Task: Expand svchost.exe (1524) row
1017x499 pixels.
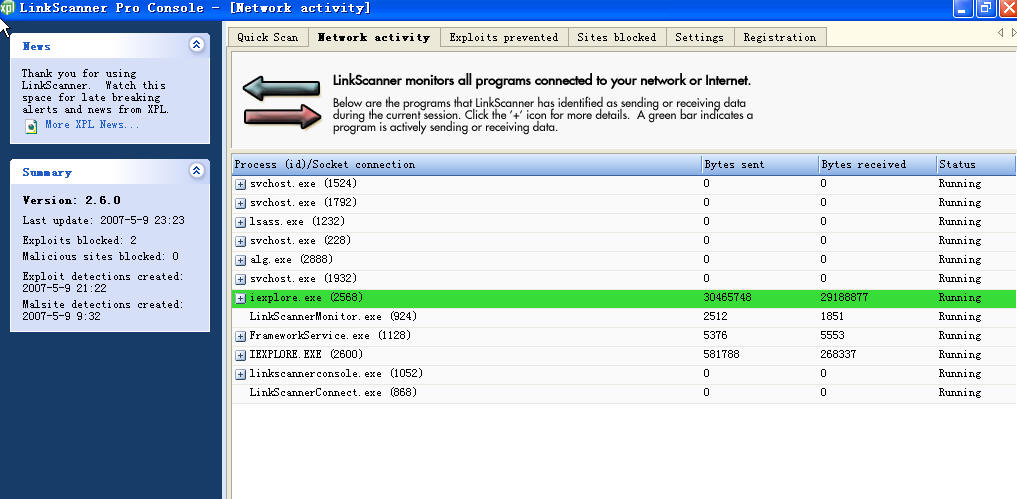Action: pos(241,184)
